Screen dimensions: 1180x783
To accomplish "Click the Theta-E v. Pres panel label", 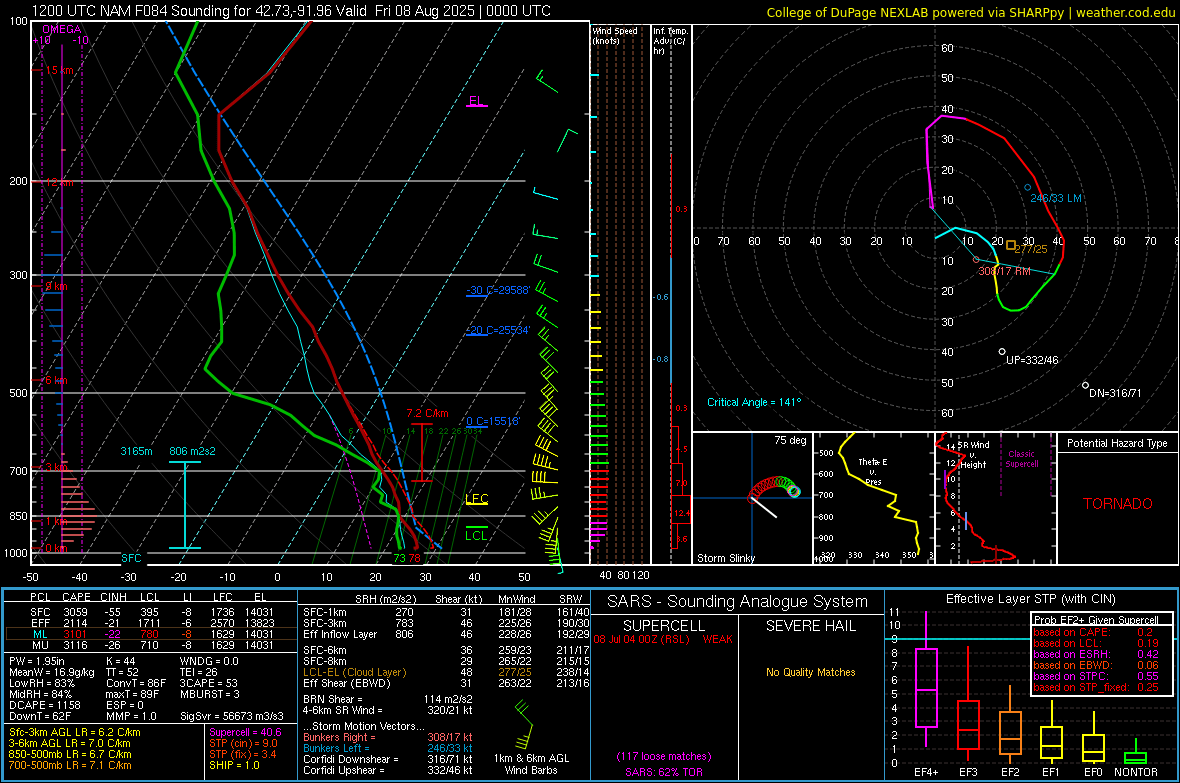I will 872,471.
